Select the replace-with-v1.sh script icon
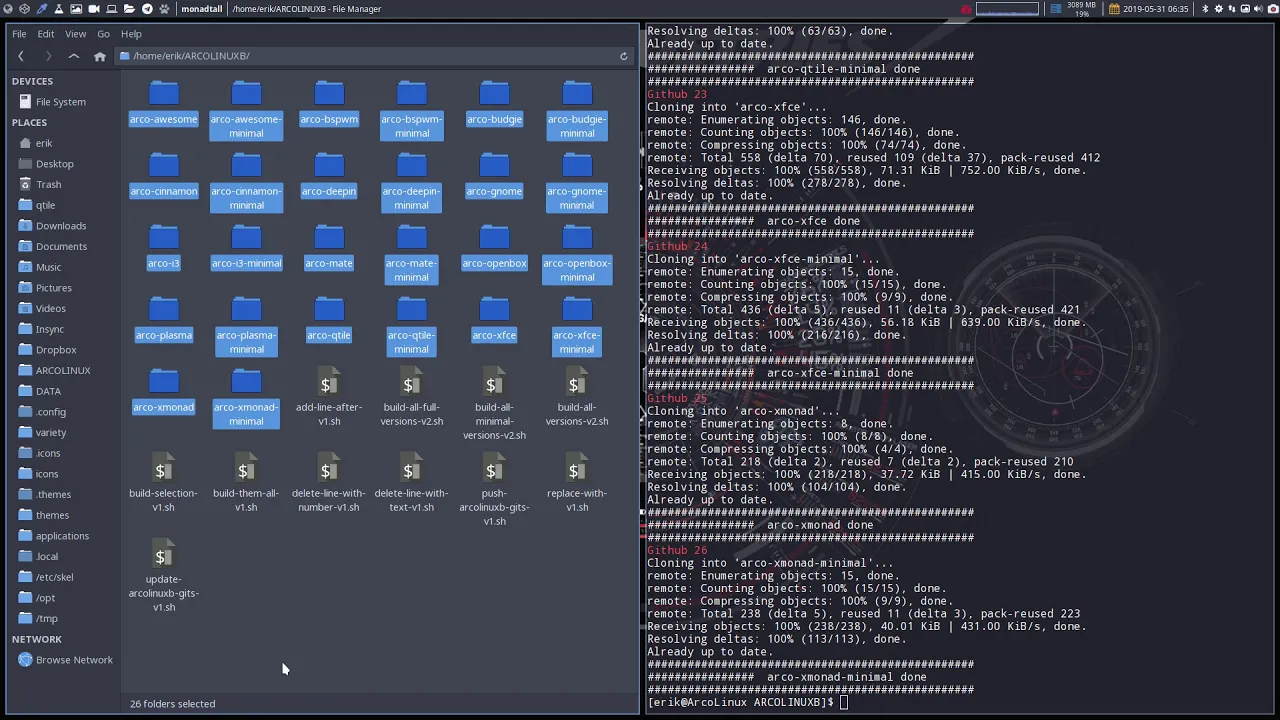 [577, 470]
